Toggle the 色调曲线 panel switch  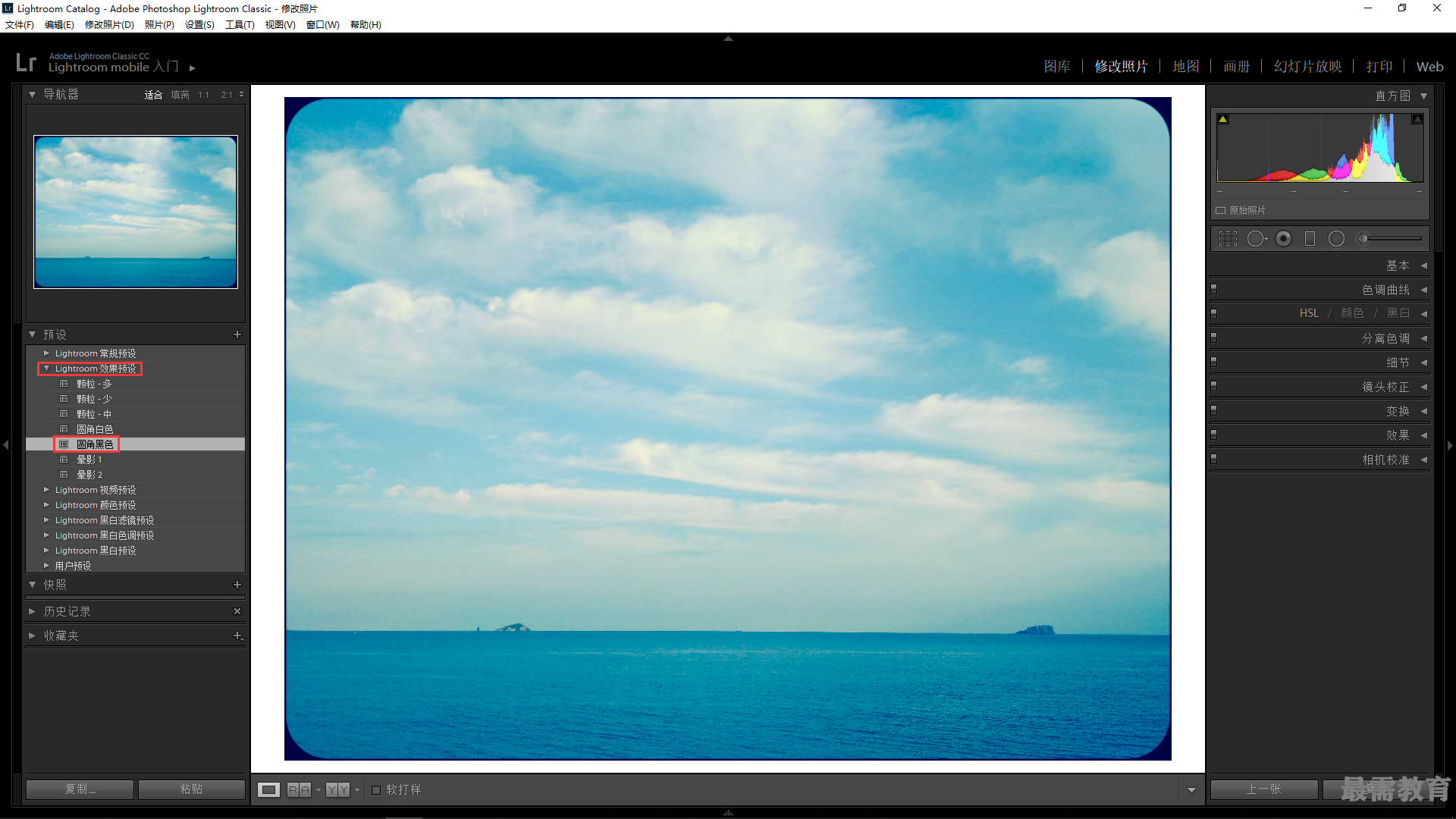[1214, 289]
